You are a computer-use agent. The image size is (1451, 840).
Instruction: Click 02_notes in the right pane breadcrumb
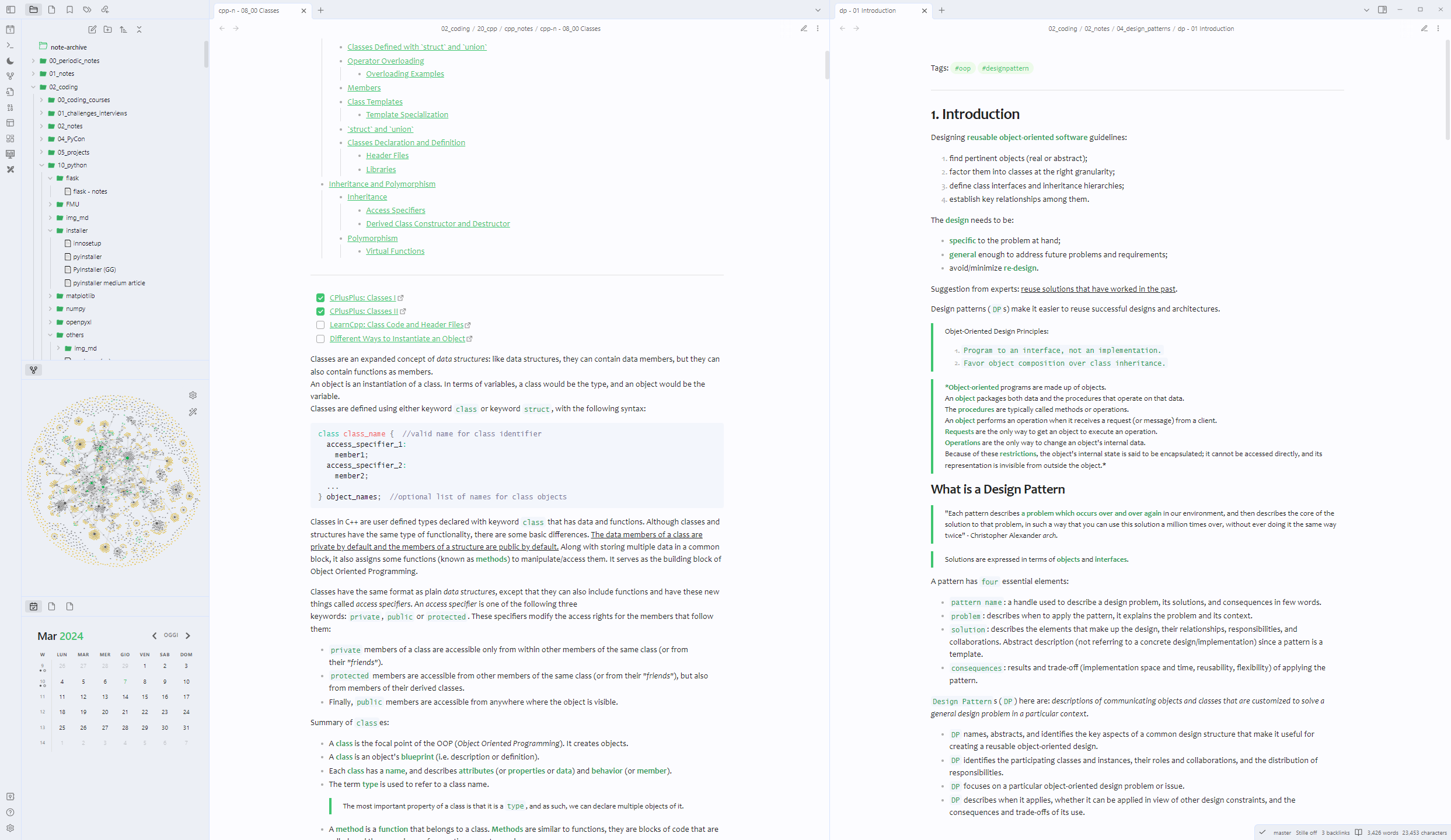1097,29
